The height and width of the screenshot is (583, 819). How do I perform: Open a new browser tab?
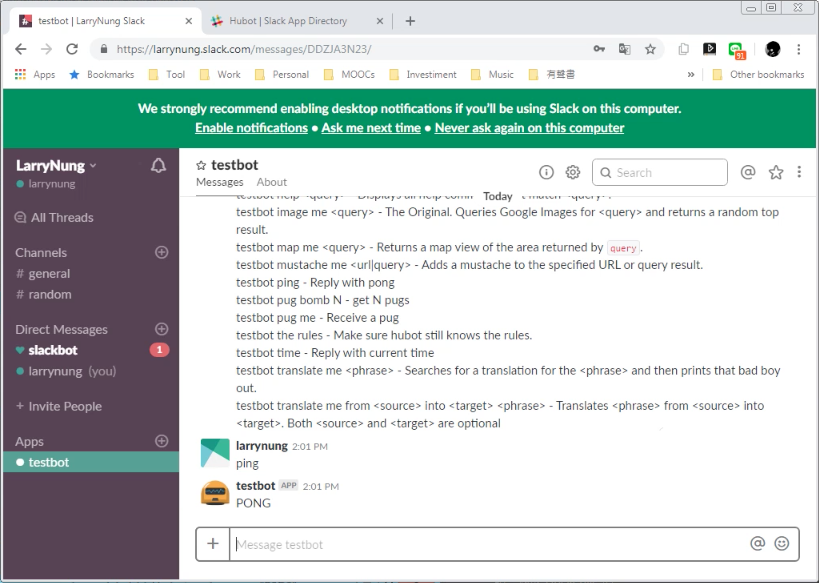(410, 21)
